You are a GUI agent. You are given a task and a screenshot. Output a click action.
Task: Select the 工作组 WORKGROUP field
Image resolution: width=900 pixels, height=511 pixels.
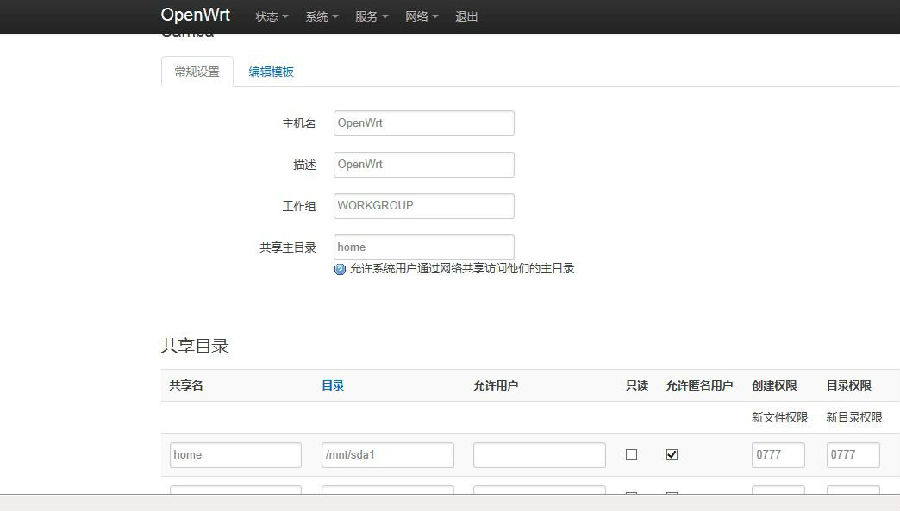pyautogui.click(x=424, y=206)
